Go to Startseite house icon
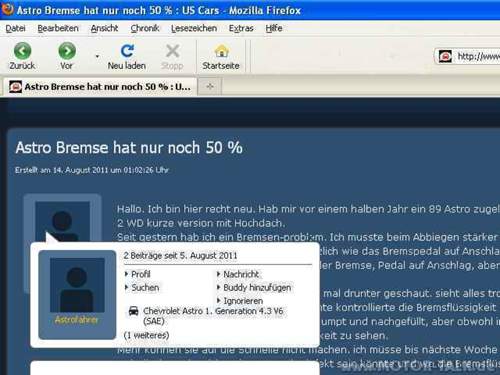This screenshot has width=500, height=375. [x=221, y=51]
